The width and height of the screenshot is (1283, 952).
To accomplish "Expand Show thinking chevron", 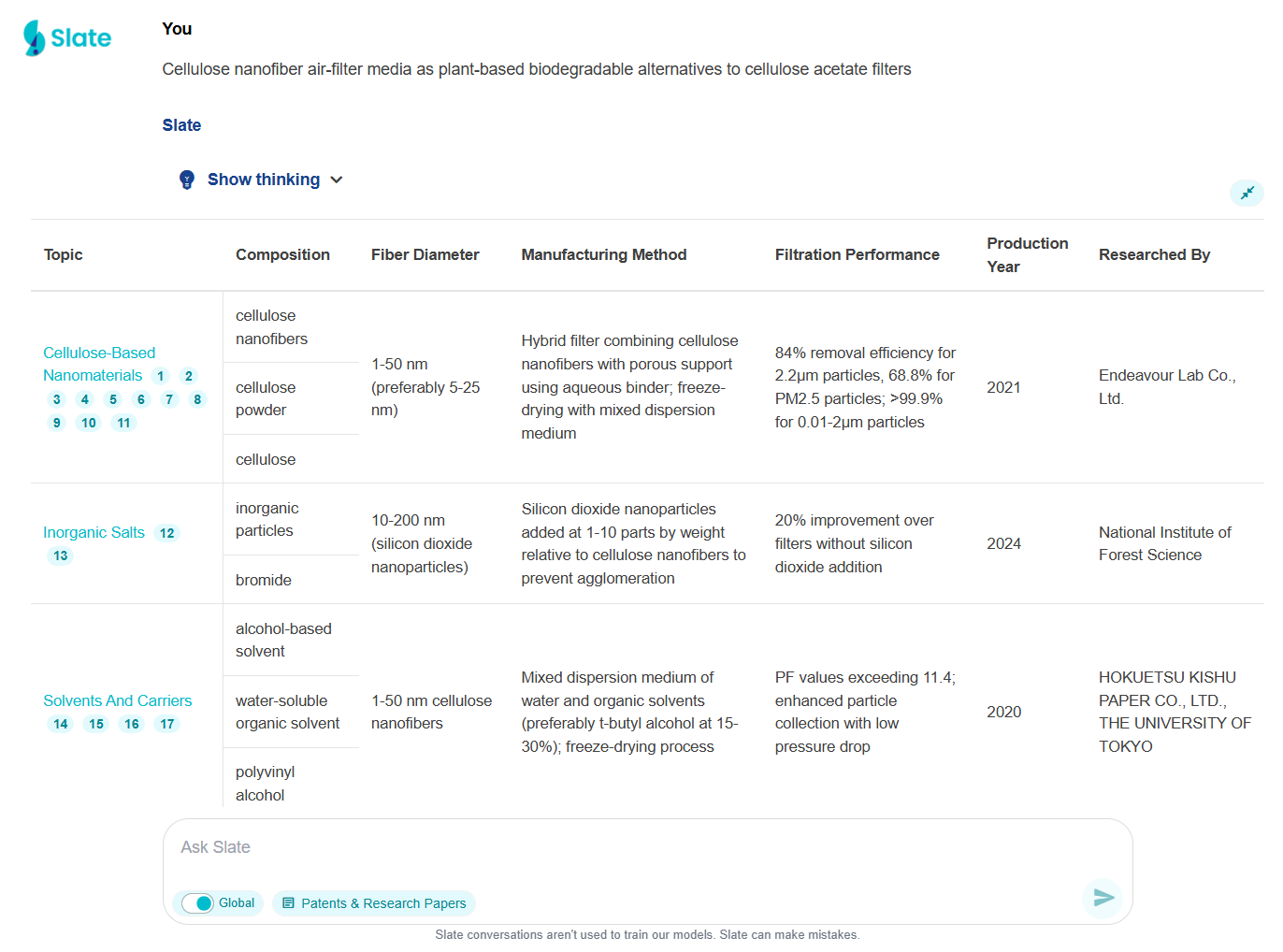I will [337, 180].
